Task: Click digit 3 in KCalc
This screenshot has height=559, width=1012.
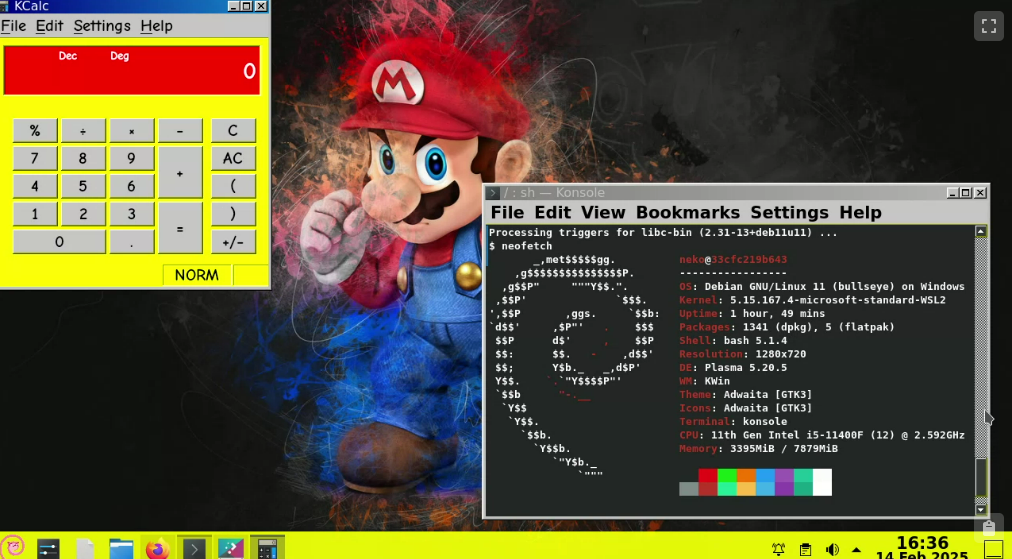Action: (x=132, y=214)
